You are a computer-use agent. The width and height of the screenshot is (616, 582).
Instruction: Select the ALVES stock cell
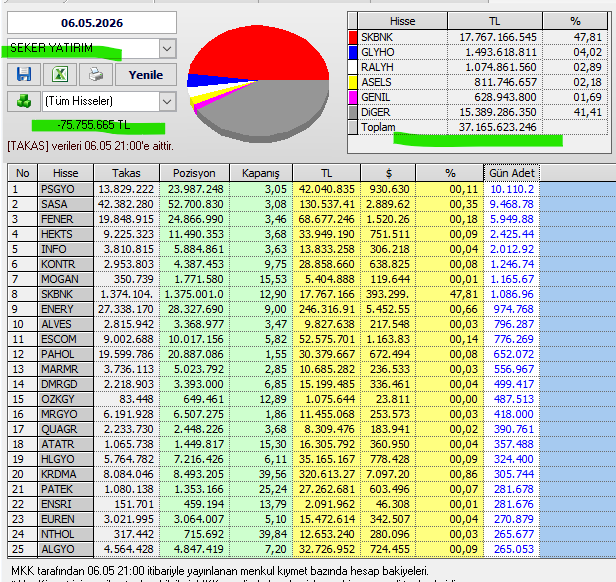click(66, 324)
